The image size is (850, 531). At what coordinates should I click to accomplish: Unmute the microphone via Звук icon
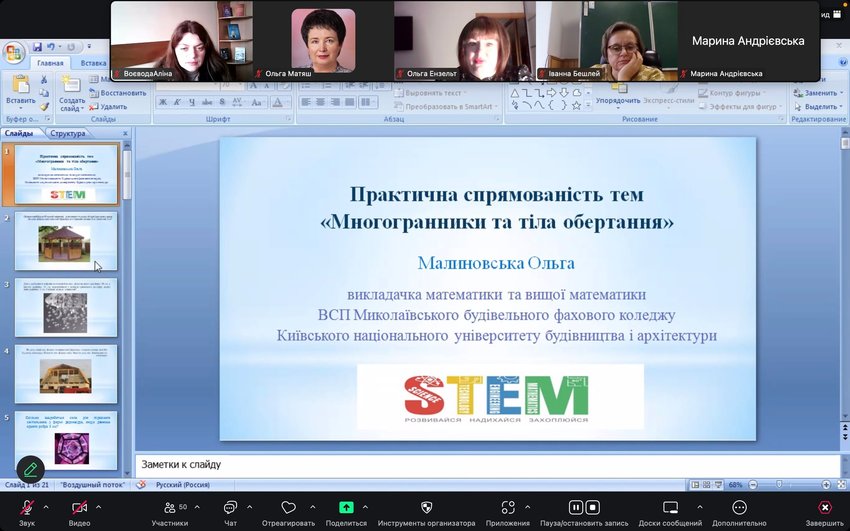[x=27, y=508]
